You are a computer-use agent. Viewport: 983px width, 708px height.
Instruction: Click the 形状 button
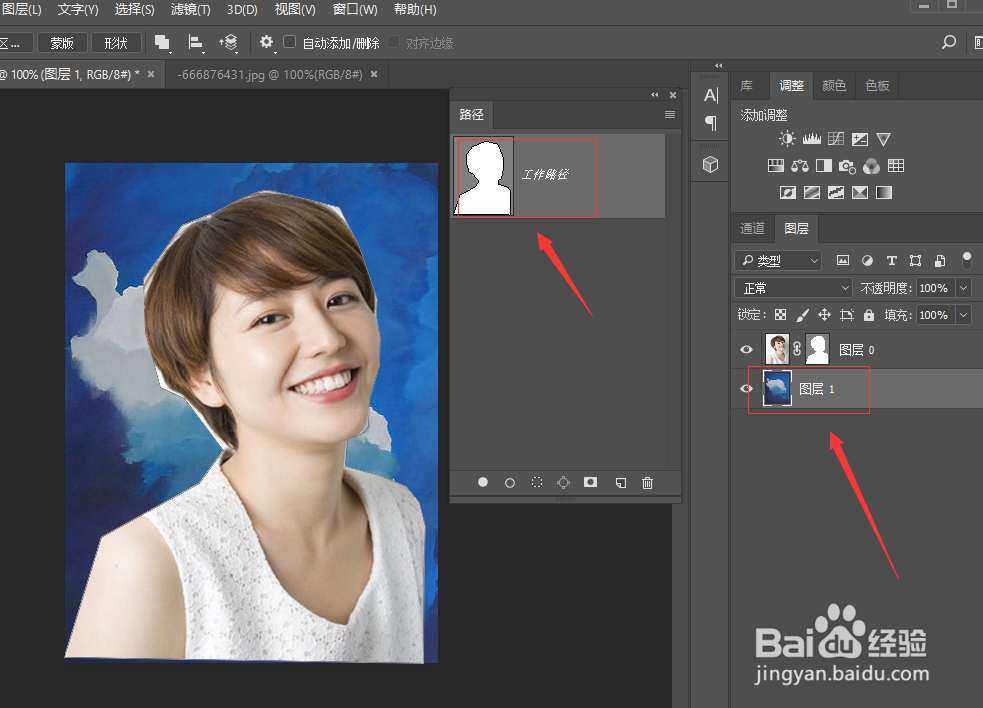(x=116, y=43)
